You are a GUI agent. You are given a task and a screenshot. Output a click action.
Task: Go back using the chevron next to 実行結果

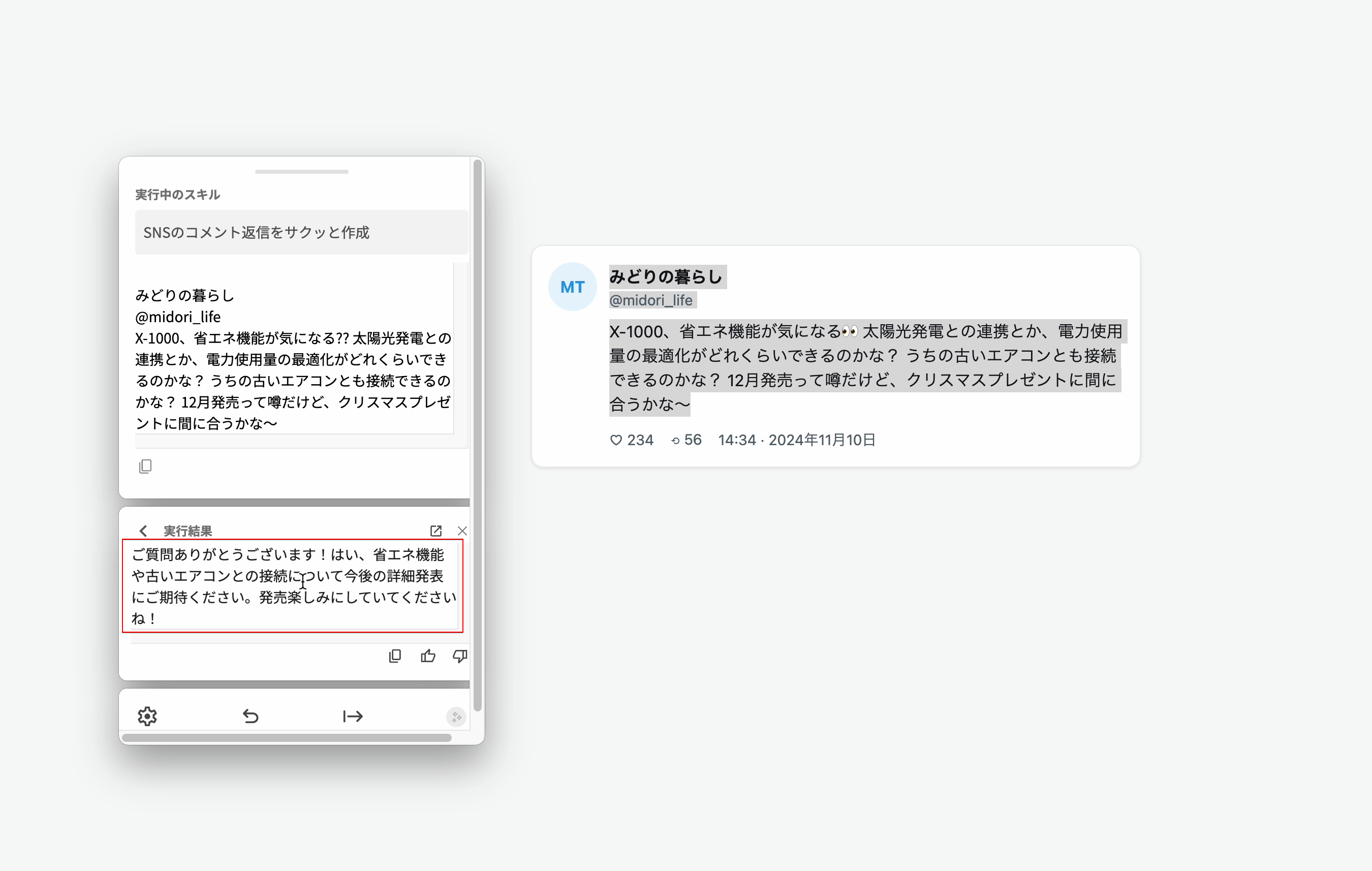point(143,531)
